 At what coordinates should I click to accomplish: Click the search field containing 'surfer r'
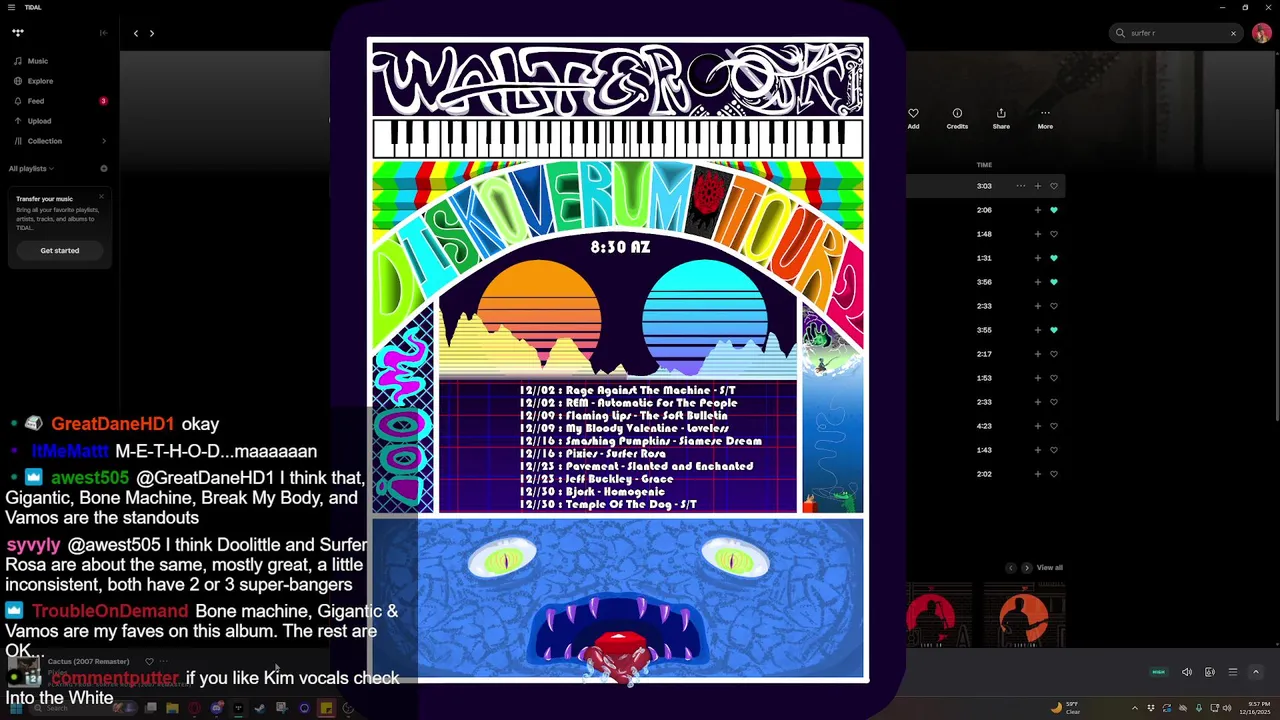[x=1176, y=33]
